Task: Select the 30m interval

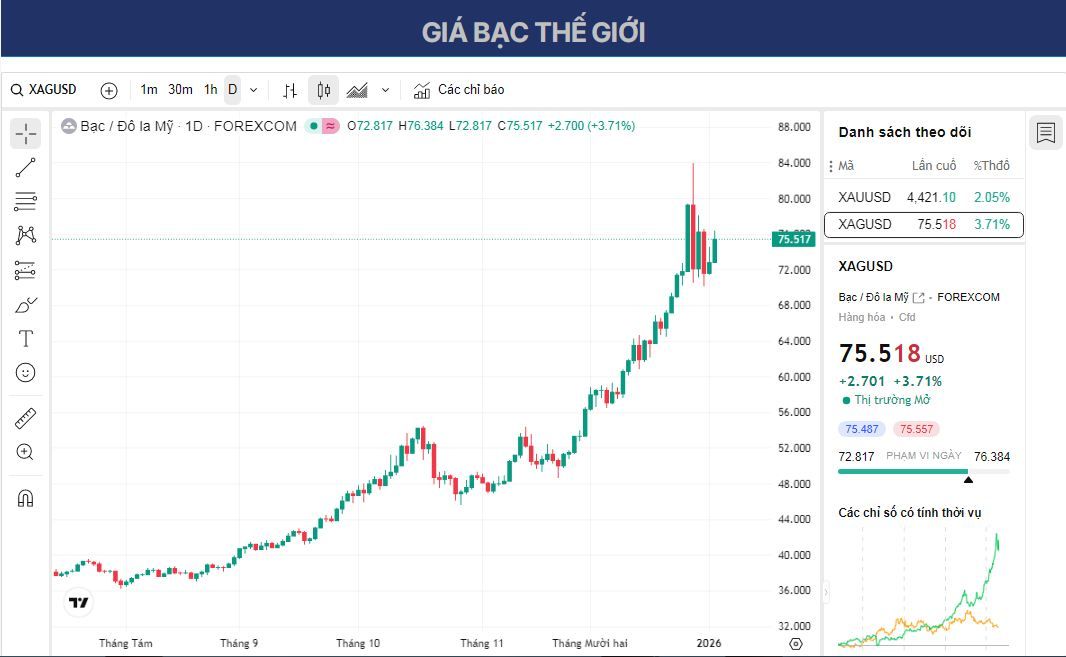Action: coord(181,89)
